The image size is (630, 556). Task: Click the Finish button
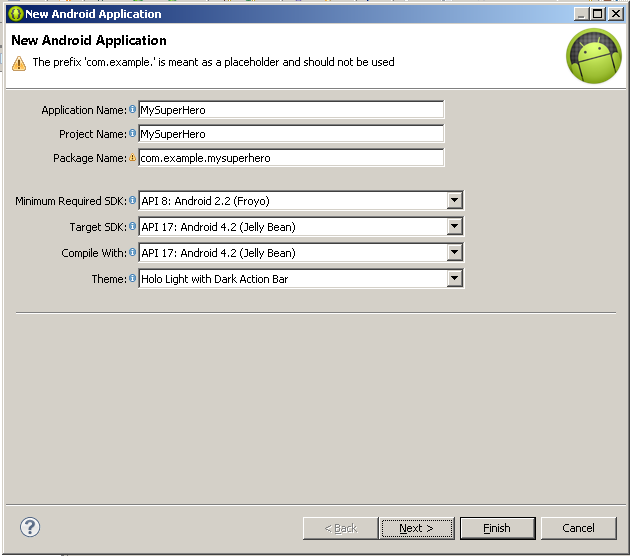point(497,528)
